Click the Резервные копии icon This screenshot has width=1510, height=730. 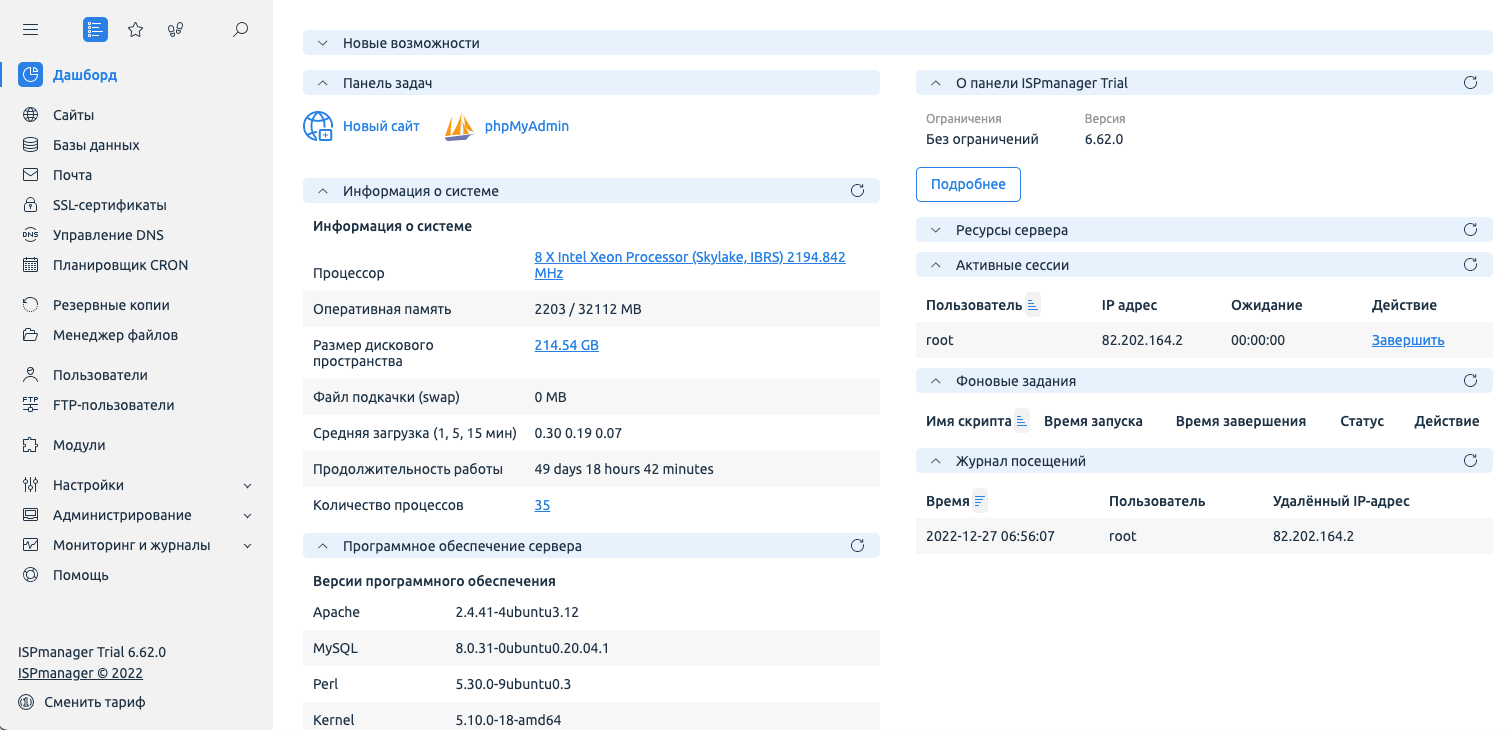click(31, 305)
